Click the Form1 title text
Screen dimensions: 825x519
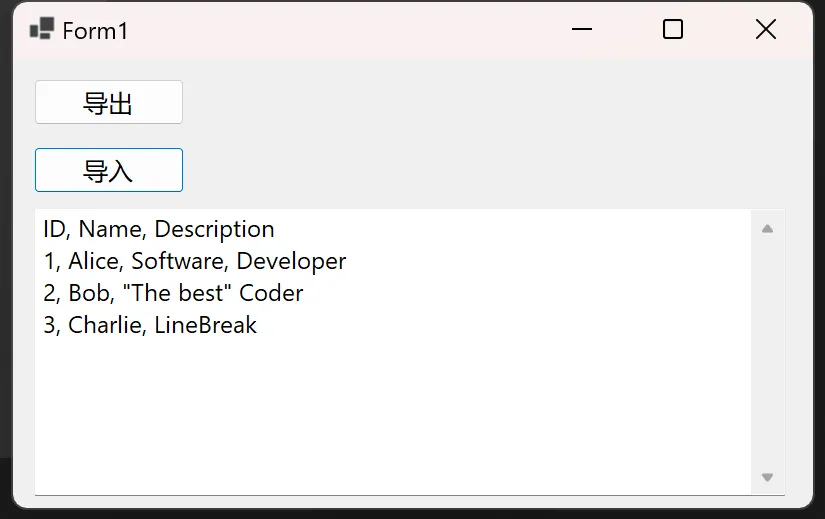point(95,31)
